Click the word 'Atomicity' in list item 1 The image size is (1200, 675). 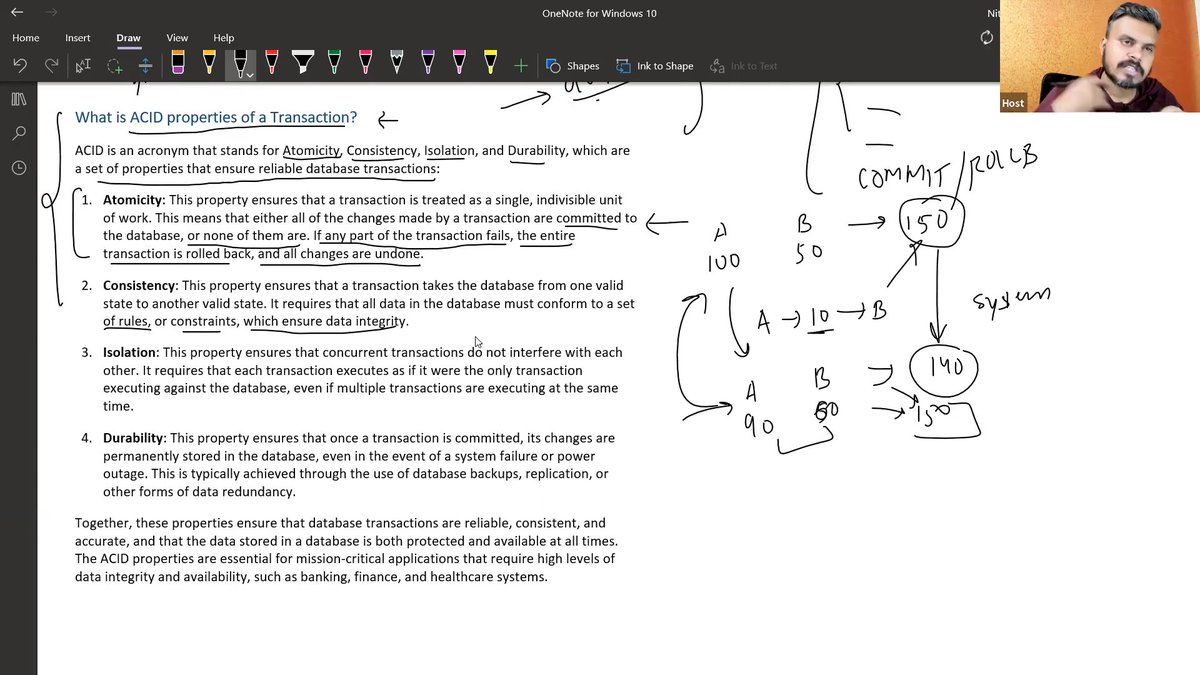point(132,200)
